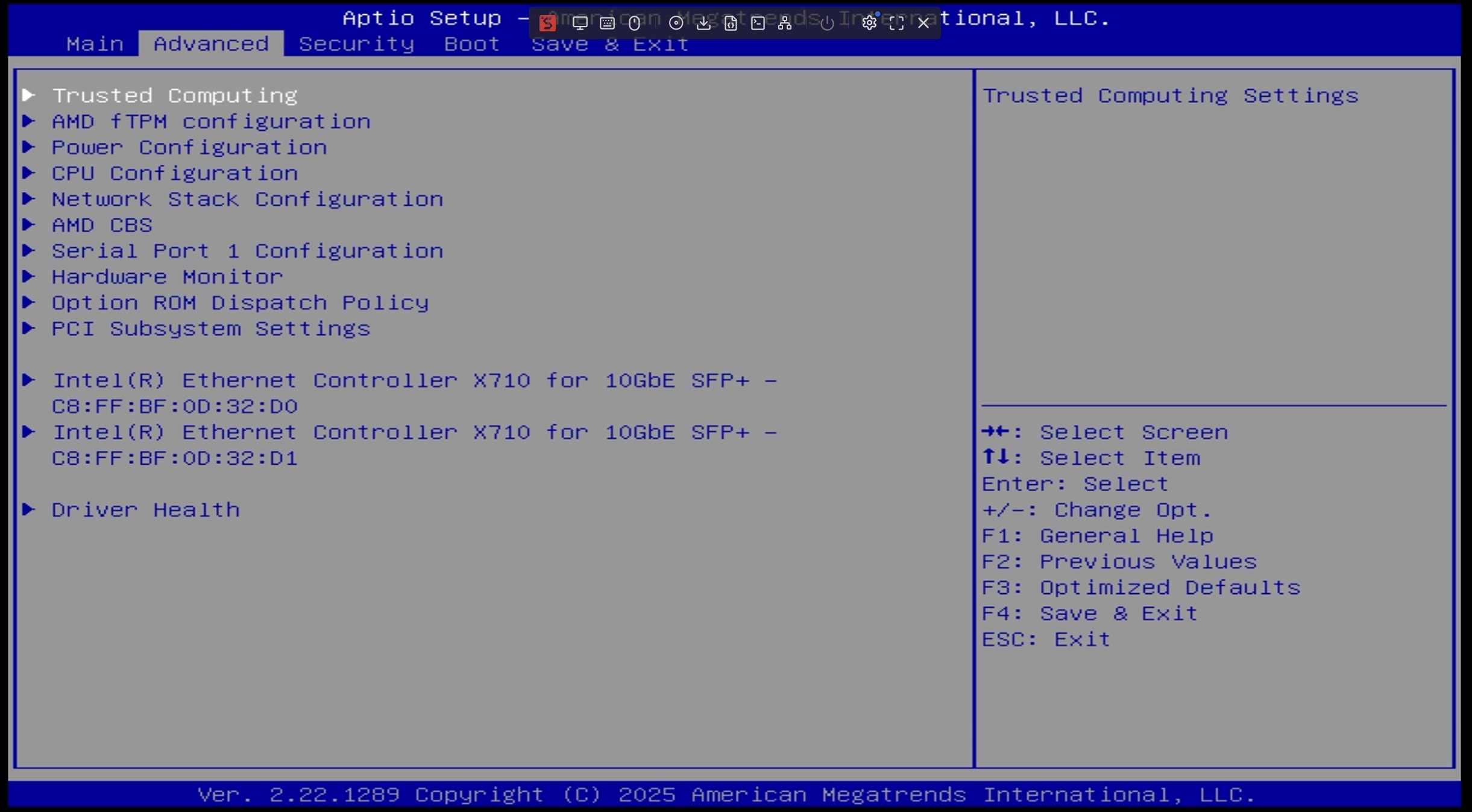Open Ethernet Controller X710 ending in D1

click(414, 433)
